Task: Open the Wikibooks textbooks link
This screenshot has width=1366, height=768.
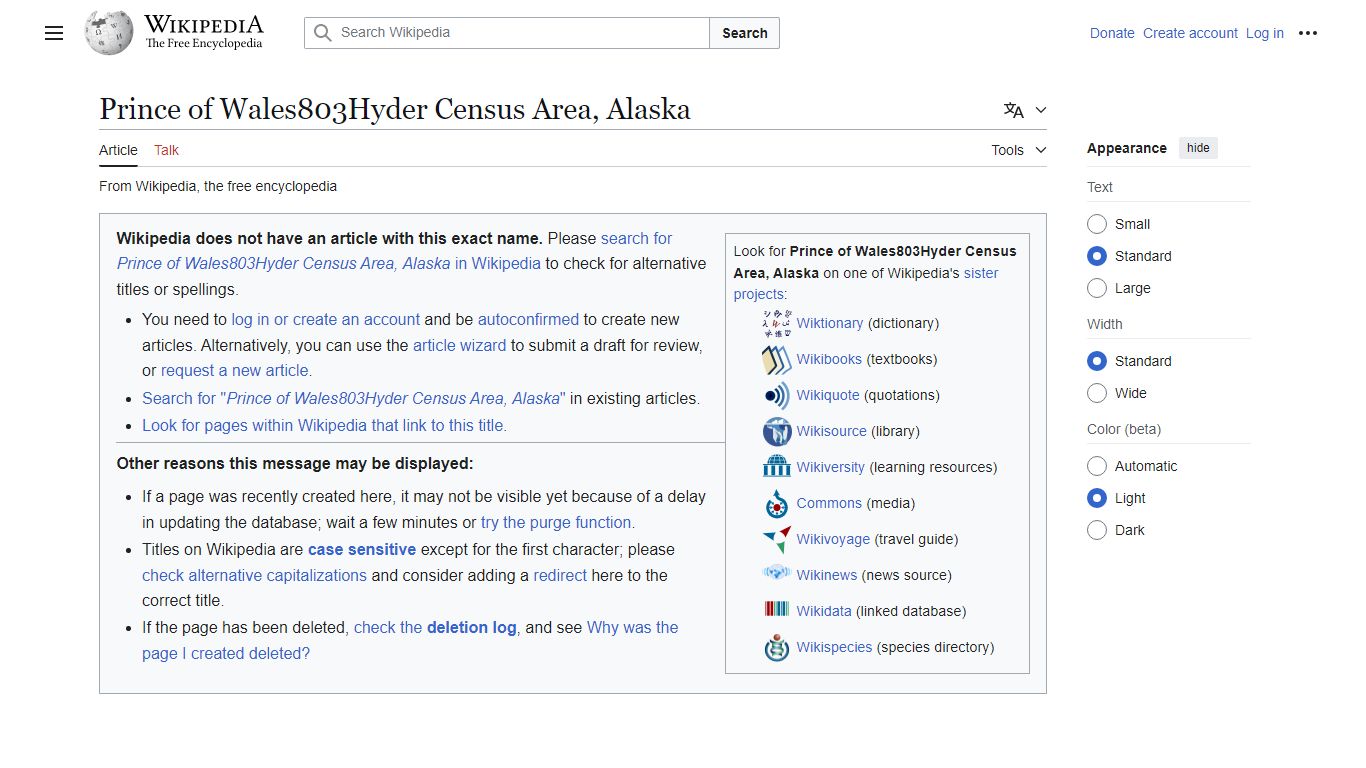Action: (829, 359)
